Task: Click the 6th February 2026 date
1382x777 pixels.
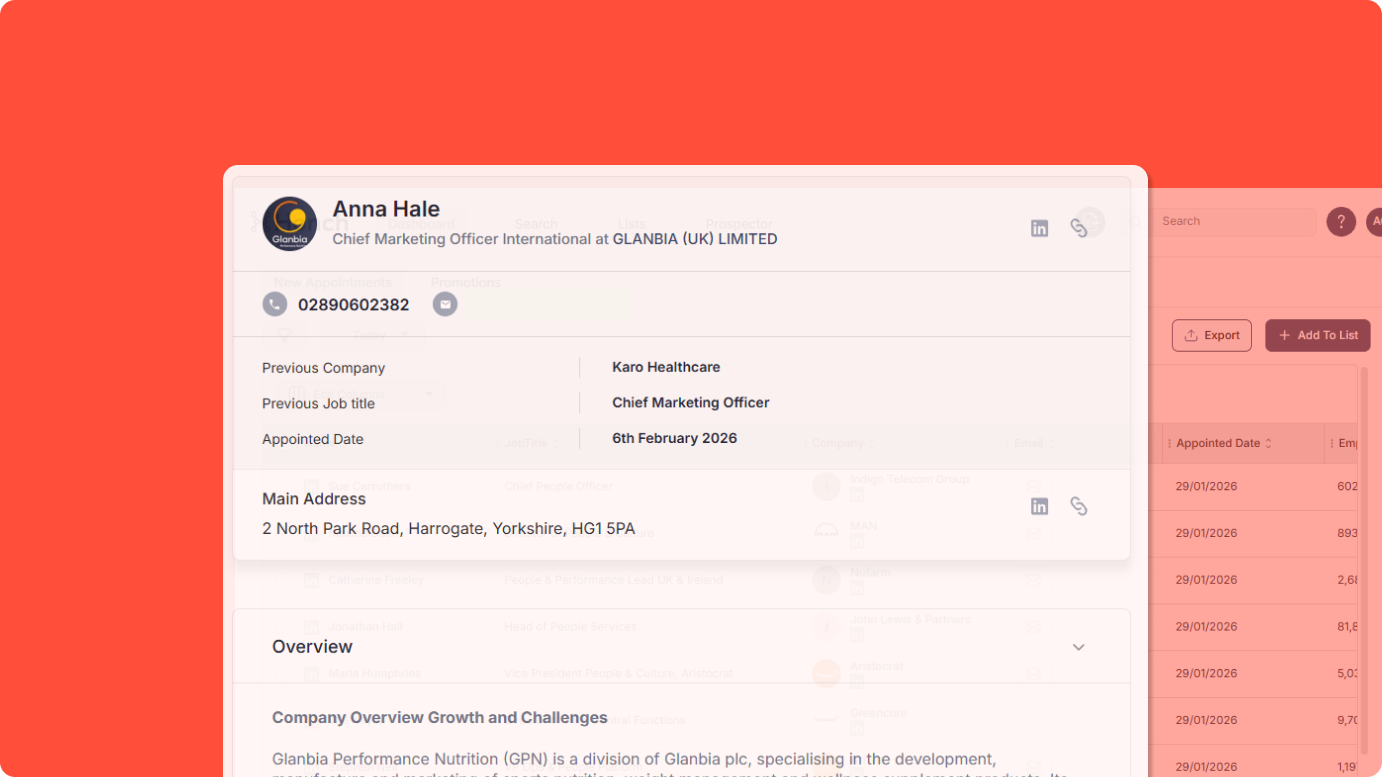Action: [x=675, y=438]
